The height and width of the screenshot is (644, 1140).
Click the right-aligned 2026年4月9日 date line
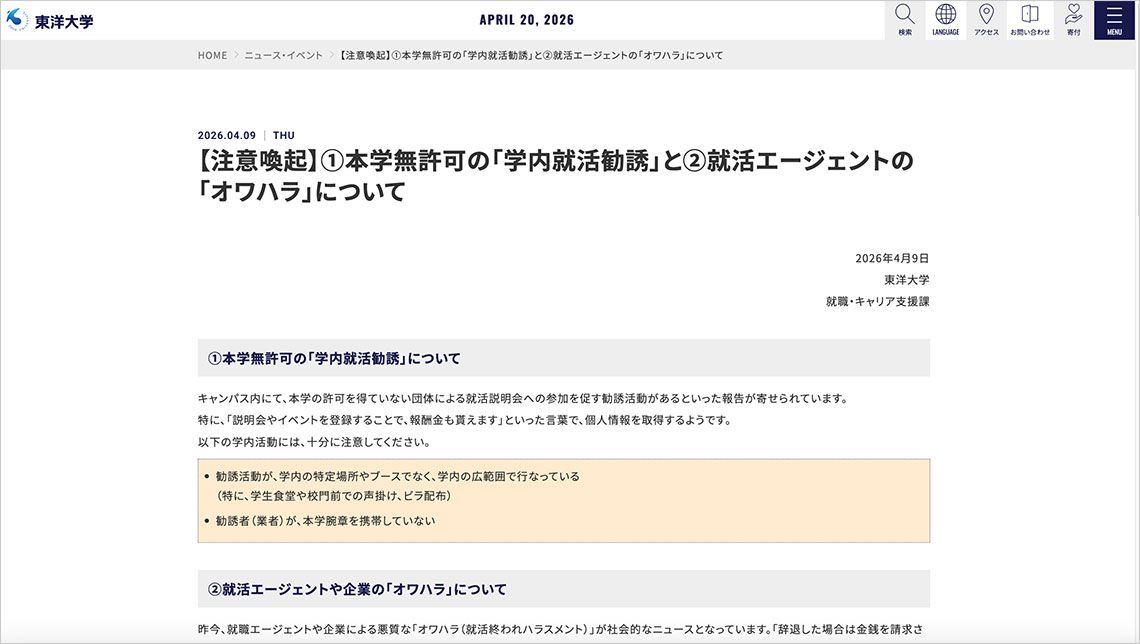(892, 258)
